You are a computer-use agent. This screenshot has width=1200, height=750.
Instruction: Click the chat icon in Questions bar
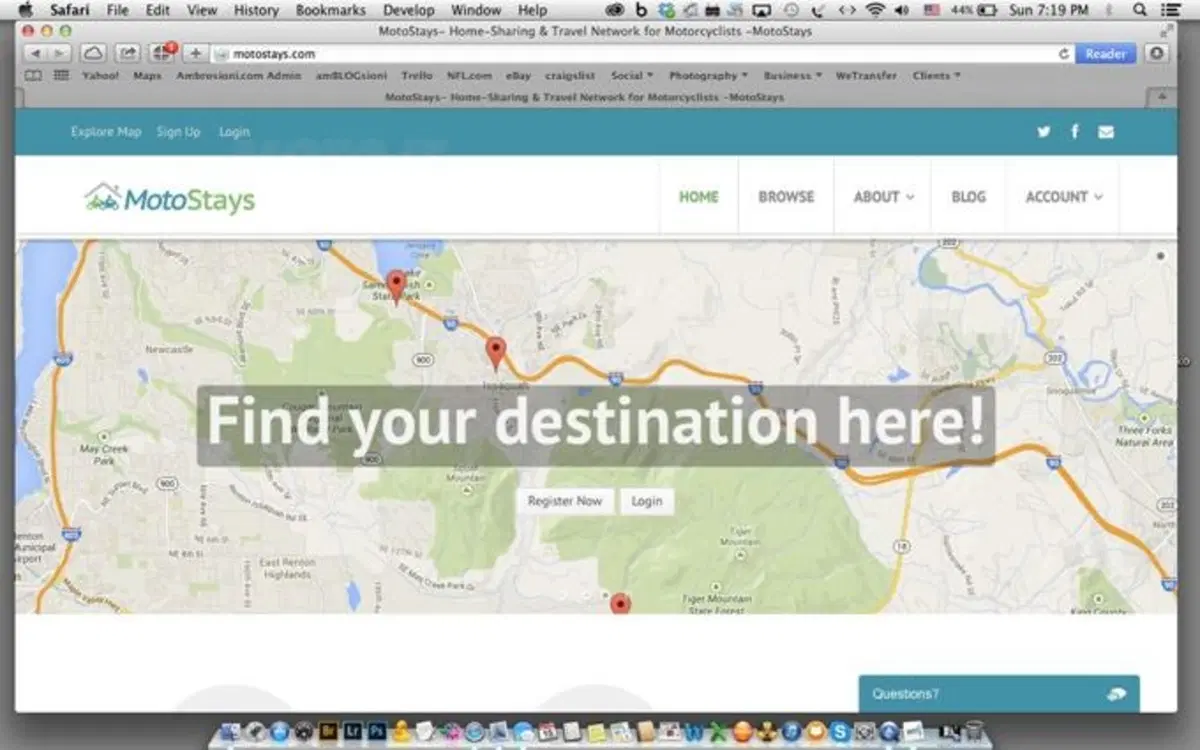coord(1117,694)
